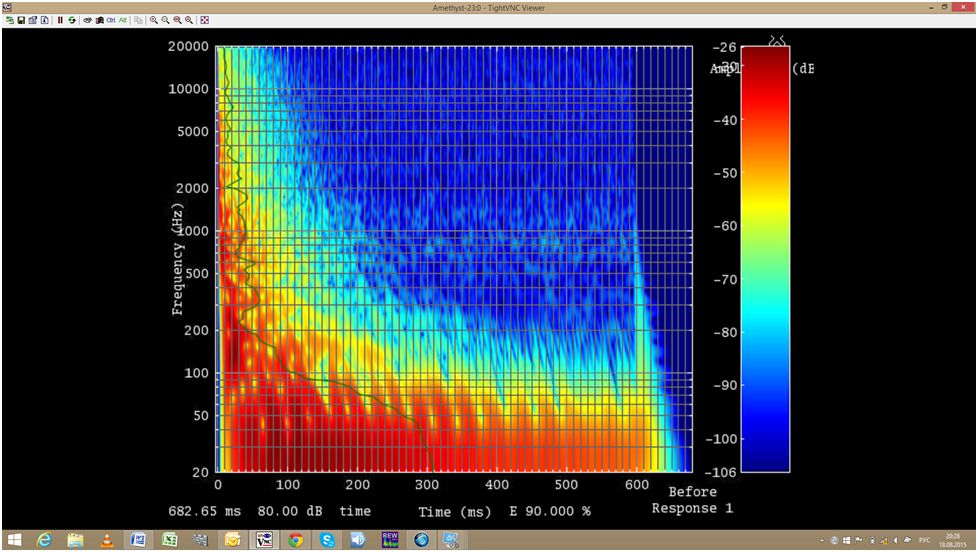
Task: Click the amplitude color scale bar
Action: point(765,259)
